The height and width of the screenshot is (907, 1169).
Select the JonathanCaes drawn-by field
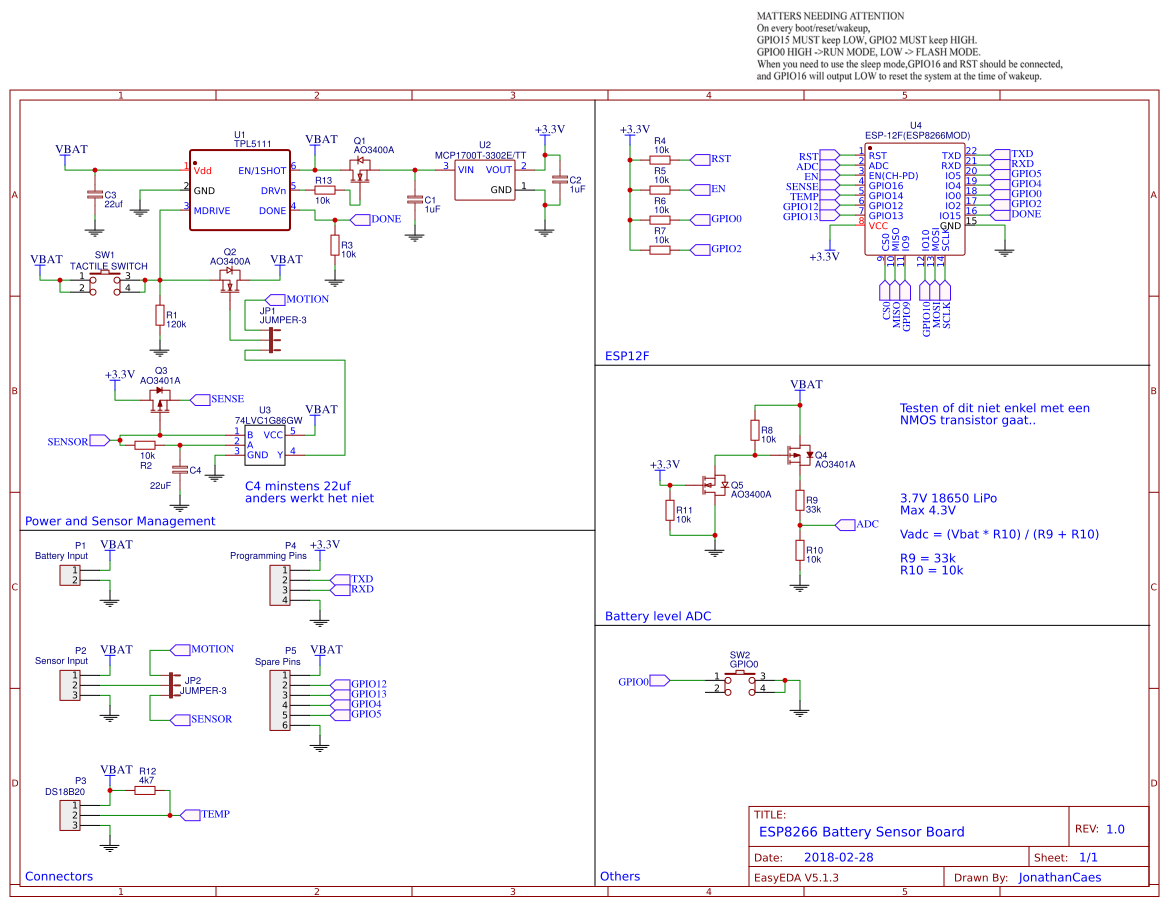pos(1059,877)
